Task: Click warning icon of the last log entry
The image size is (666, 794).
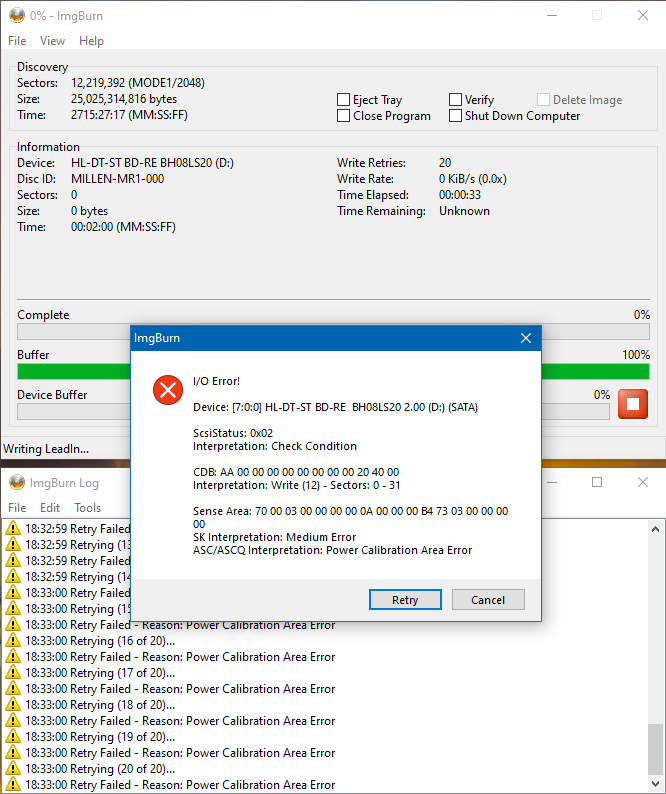Action: pyautogui.click(x=13, y=784)
